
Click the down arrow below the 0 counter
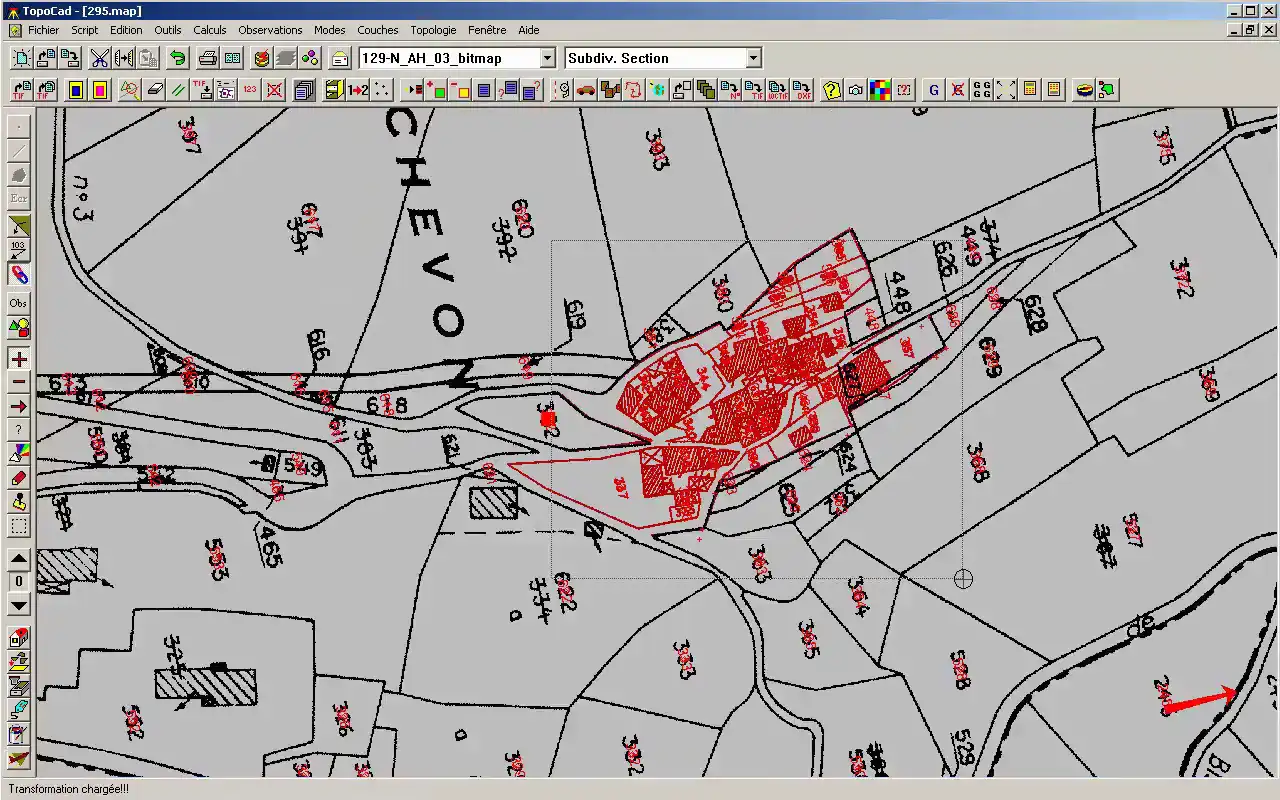(x=18, y=605)
